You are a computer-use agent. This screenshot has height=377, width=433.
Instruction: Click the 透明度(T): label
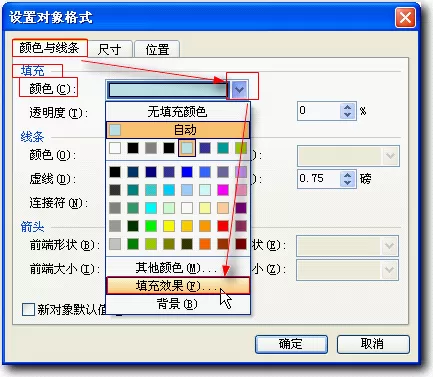pos(59,113)
